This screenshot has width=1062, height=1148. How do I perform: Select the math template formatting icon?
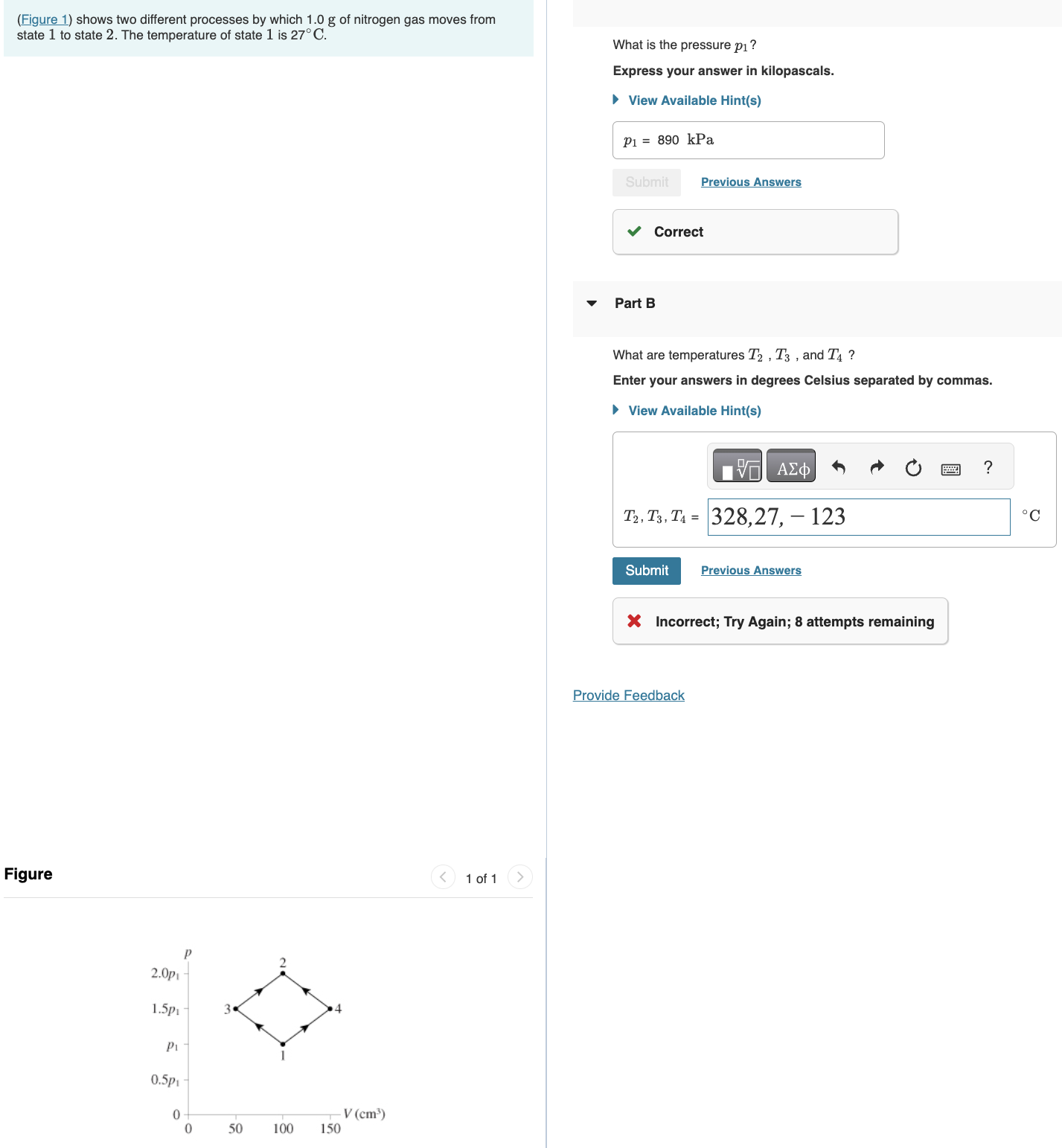coord(738,466)
